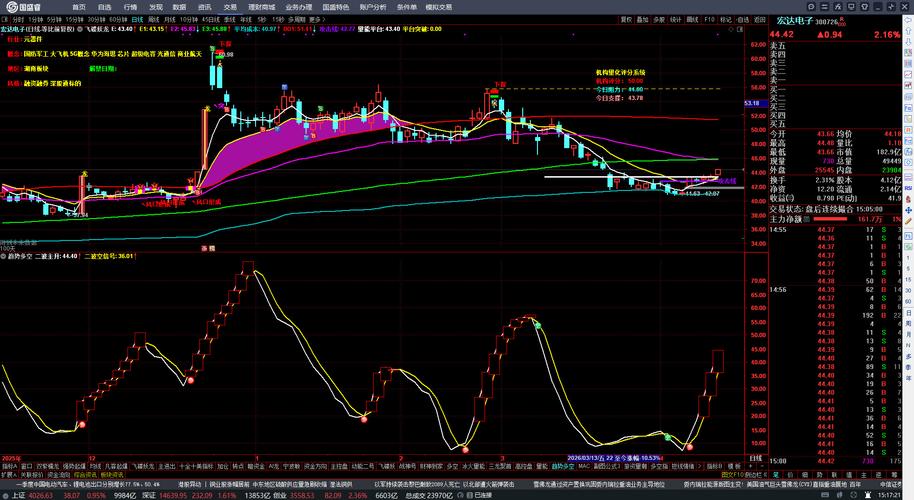
Task: Click the monitor screen icon in title bar
Action: (851, 7)
